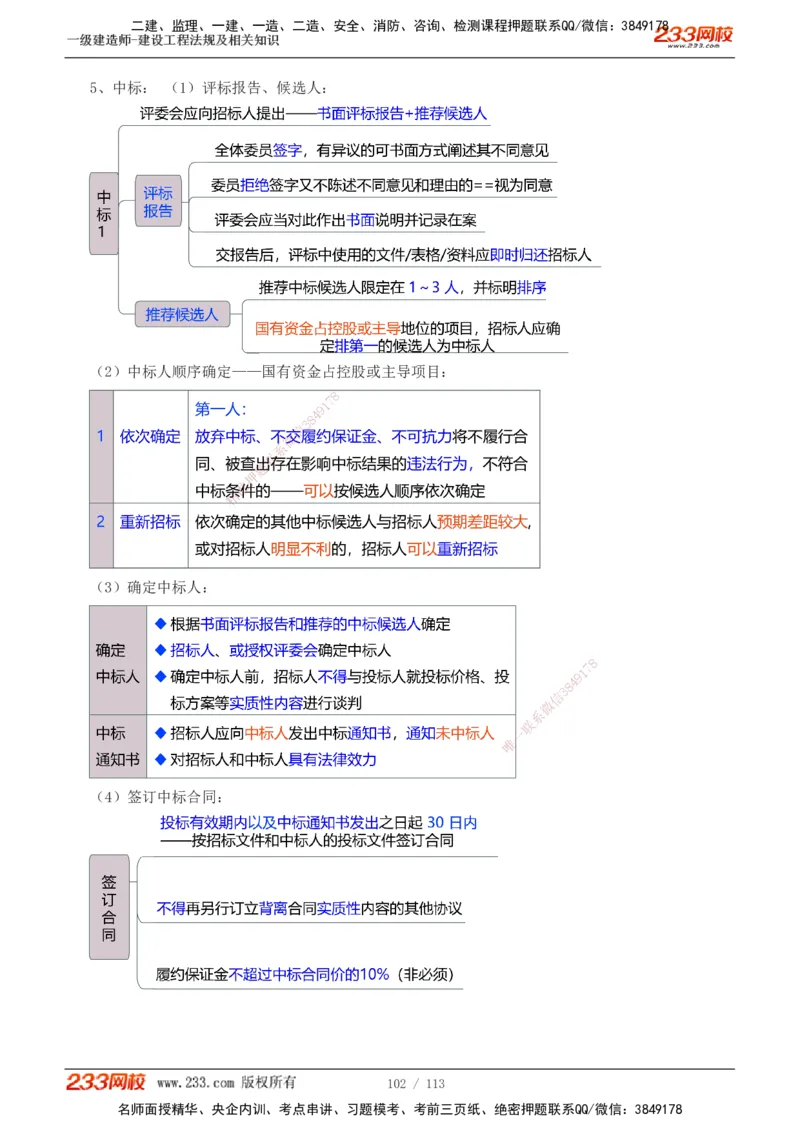Select row 1 依次确定 in the table
Viewport: 800px width, 1132px height.
coord(150,437)
